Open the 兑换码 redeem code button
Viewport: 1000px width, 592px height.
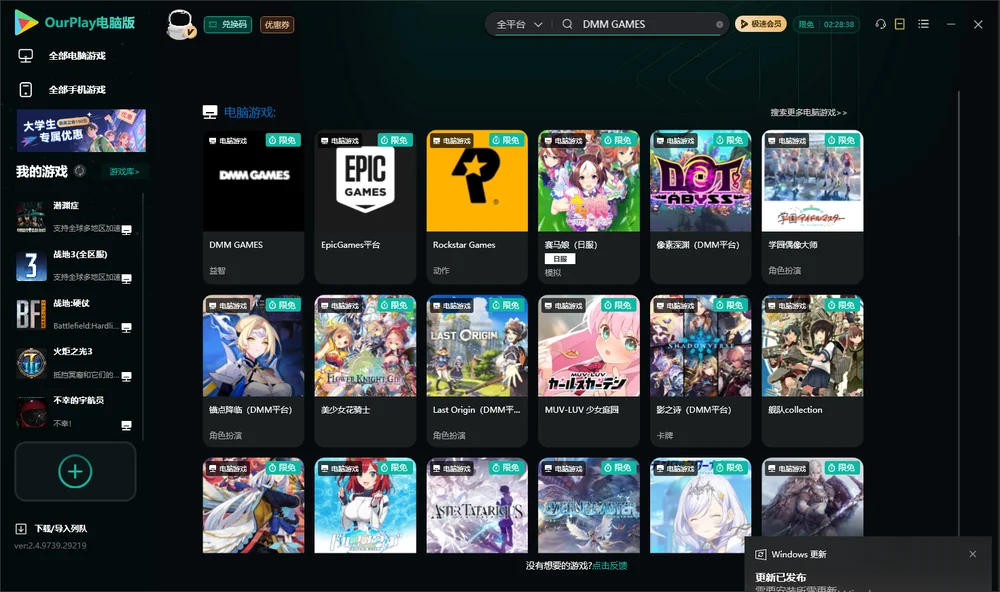pyautogui.click(x=228, y=24)
